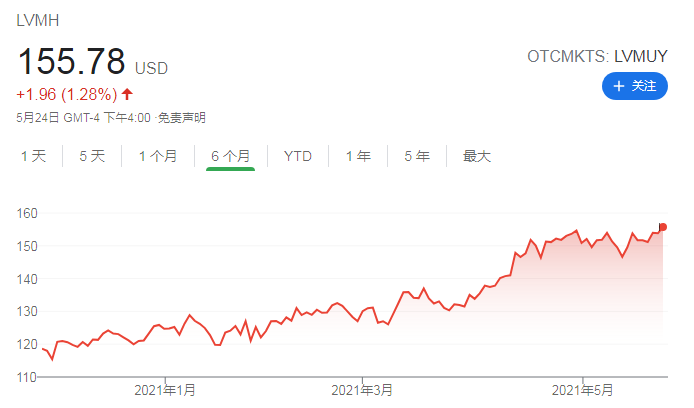
Task: Click the 140 y-axis label
Action: tap(27, 279)
